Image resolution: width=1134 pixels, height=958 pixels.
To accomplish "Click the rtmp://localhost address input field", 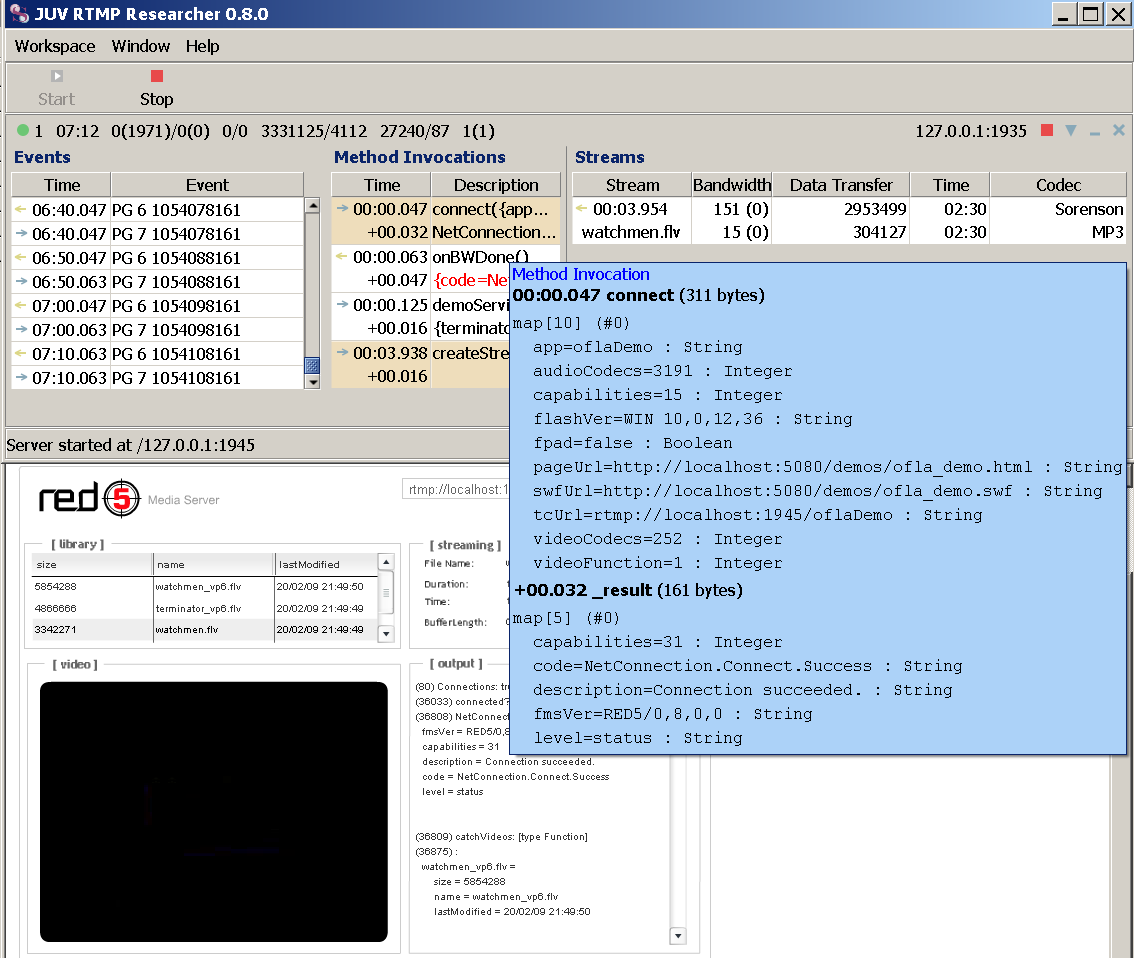I will [456, 489].
